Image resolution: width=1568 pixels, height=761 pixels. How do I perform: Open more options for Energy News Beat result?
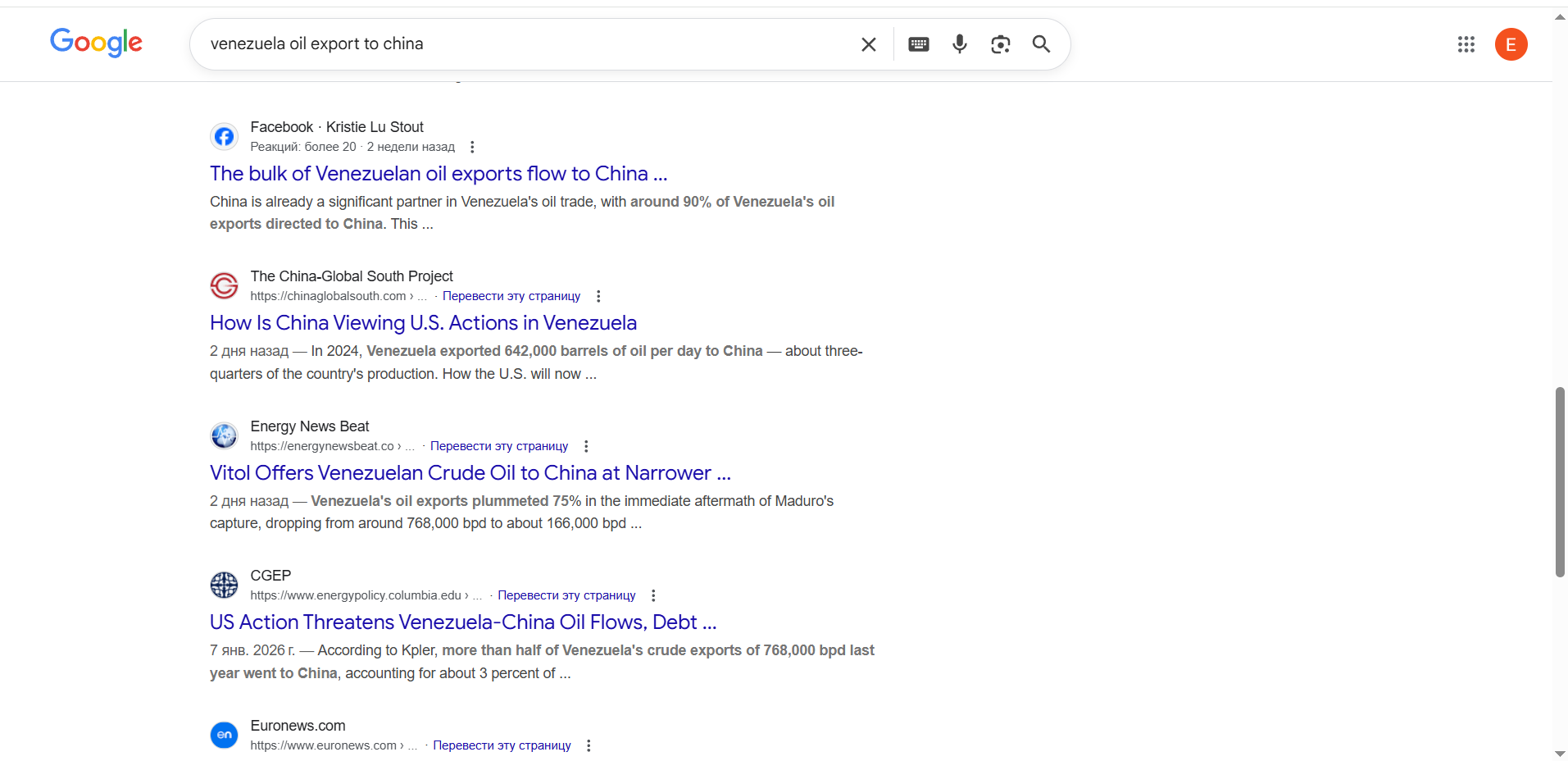586,446
